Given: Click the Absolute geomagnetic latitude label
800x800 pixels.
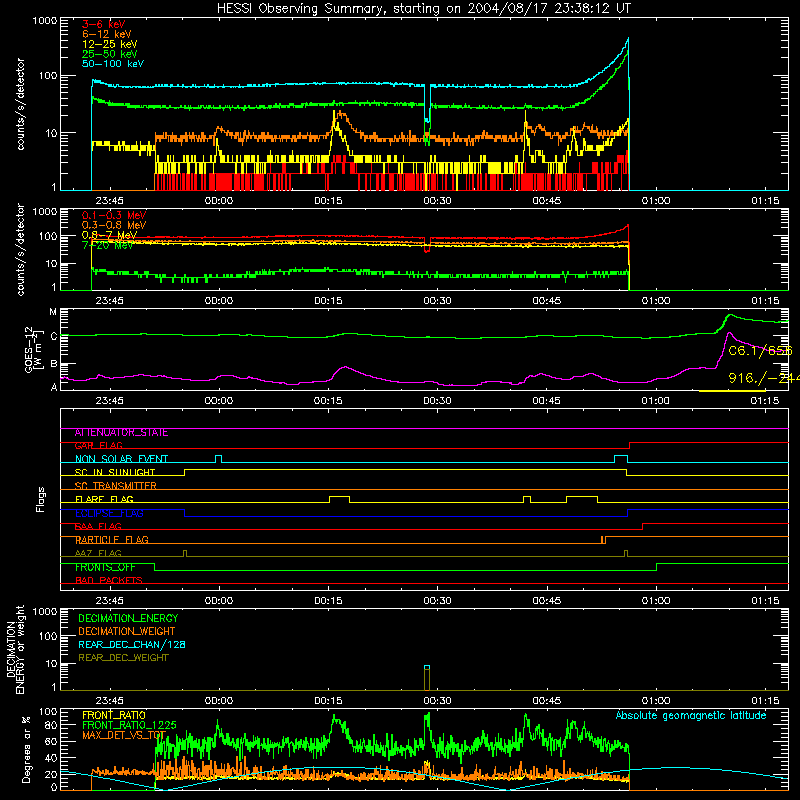Looking at the screenshot, I should pyautogui.click(x=691, y=716).
